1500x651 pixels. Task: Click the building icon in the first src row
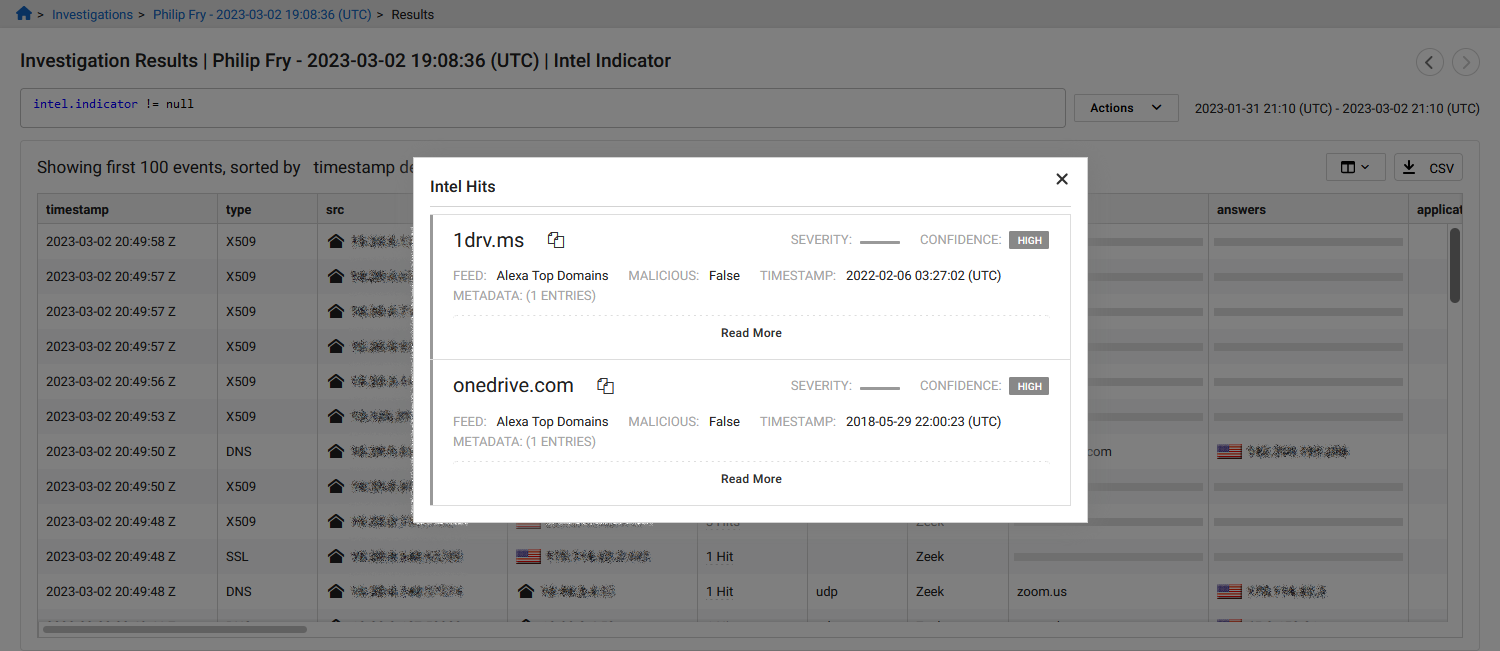click(335, 241)
